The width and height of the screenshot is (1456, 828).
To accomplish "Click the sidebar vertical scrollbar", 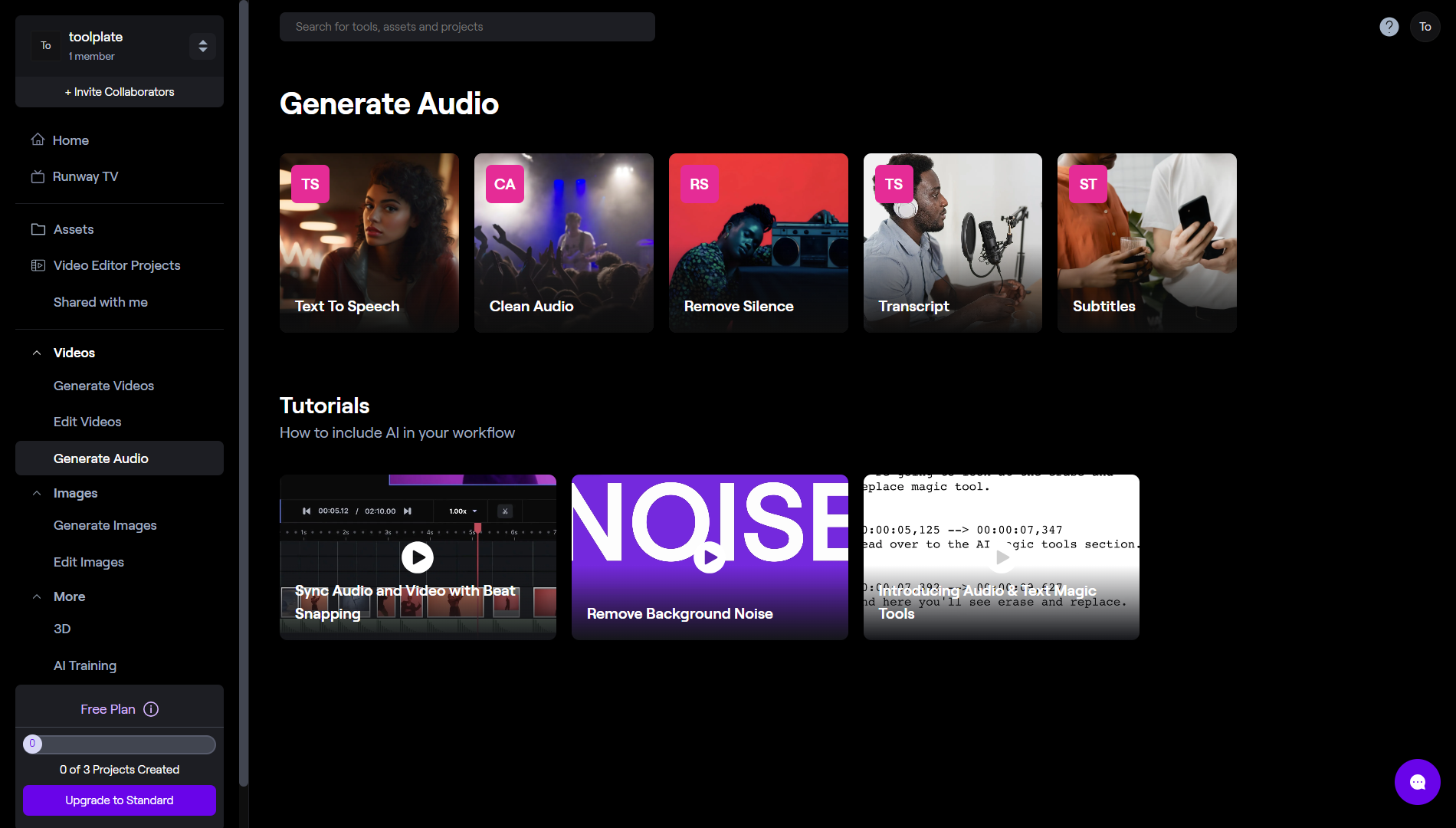I will 244,393.
